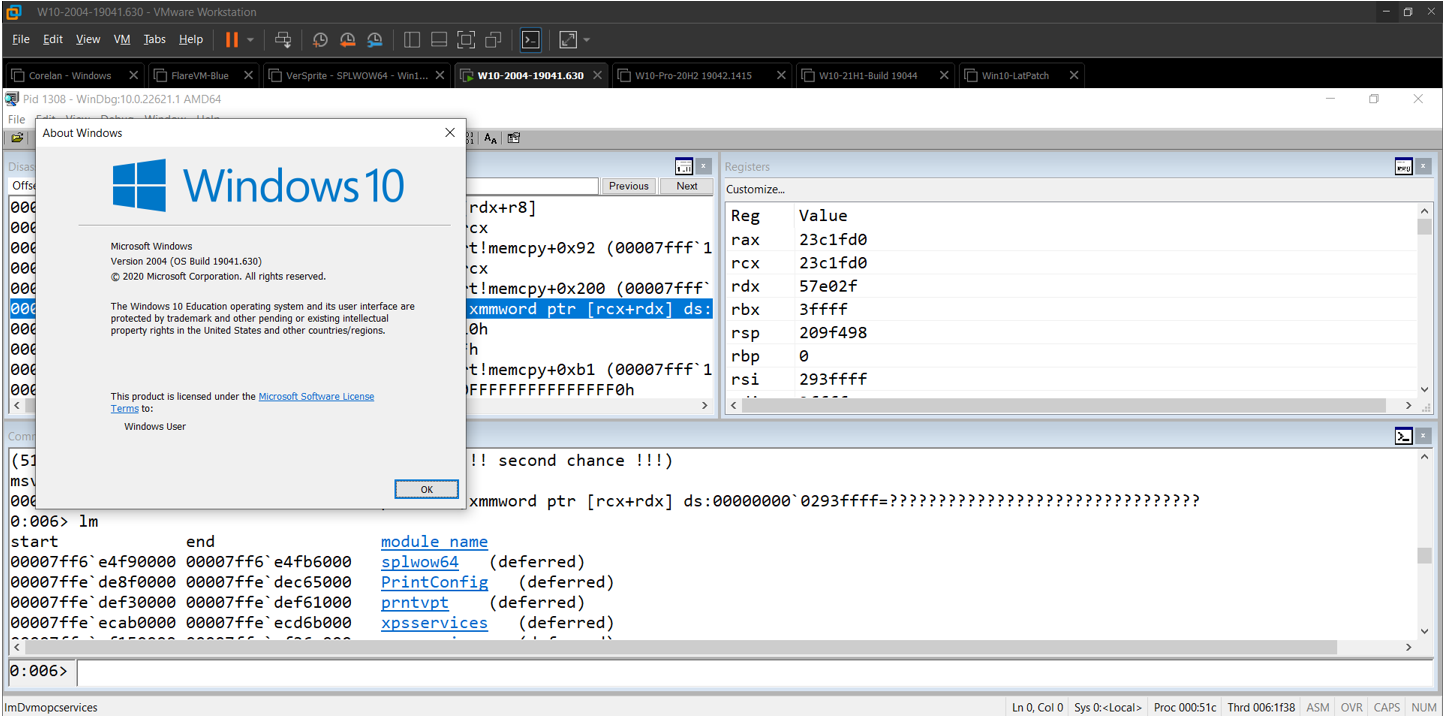Open the PrintConfig module link
This screenshot has height=718, width=1444.
coord(435,582)
